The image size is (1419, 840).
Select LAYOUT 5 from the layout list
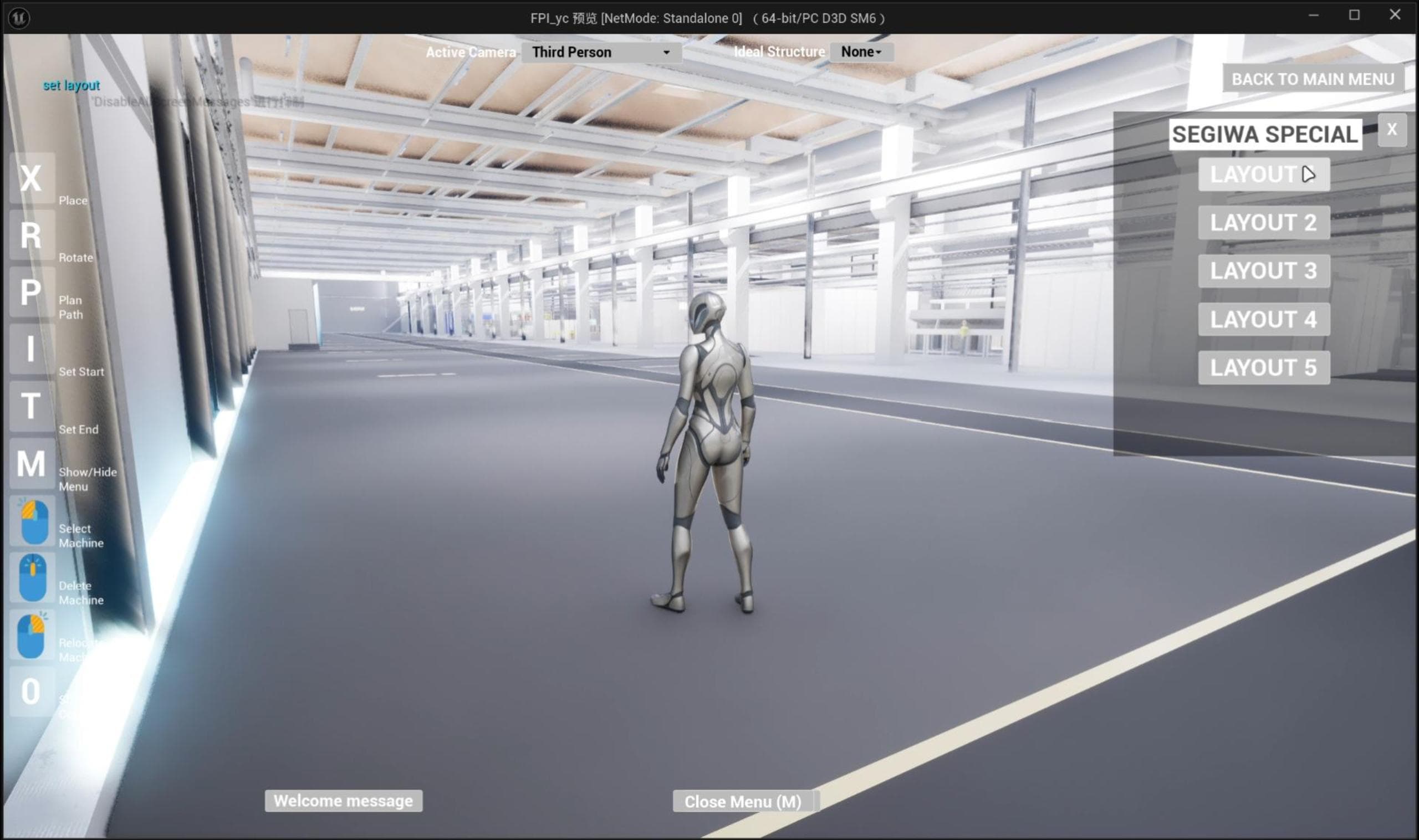click(x=1264, y=367)
